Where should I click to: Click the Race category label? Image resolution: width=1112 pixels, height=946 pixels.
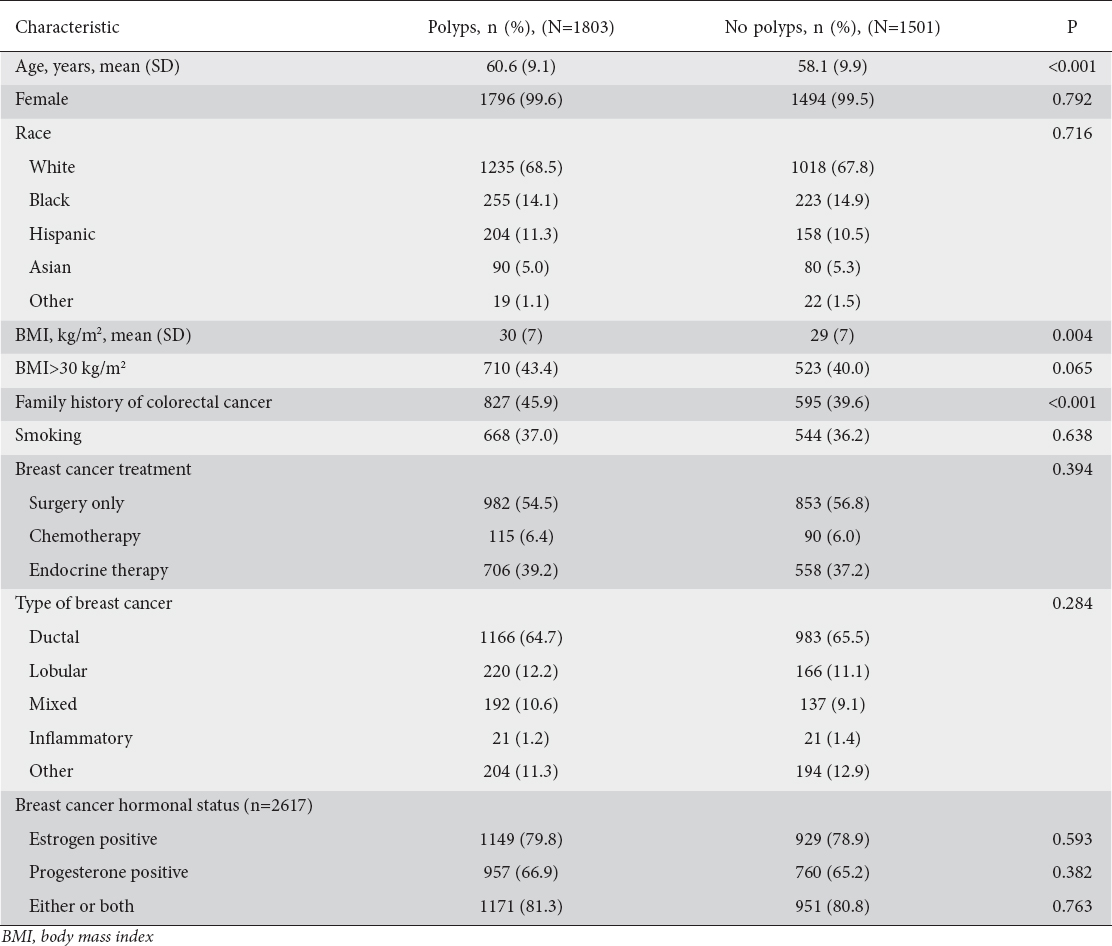tap(33, 133)
